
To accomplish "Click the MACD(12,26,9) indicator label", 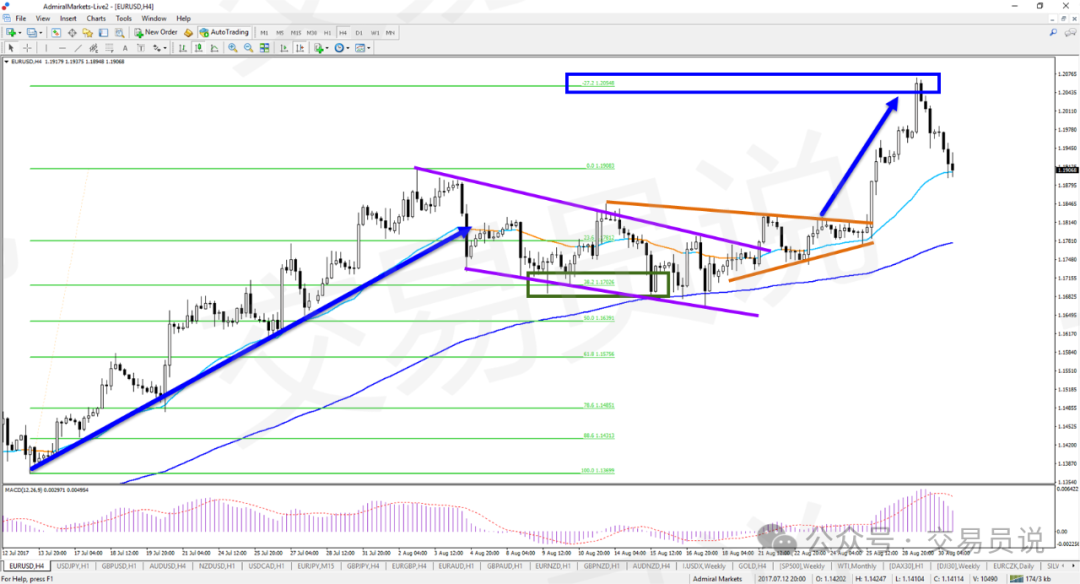I will pyautogui.click(x=47, y=490).
